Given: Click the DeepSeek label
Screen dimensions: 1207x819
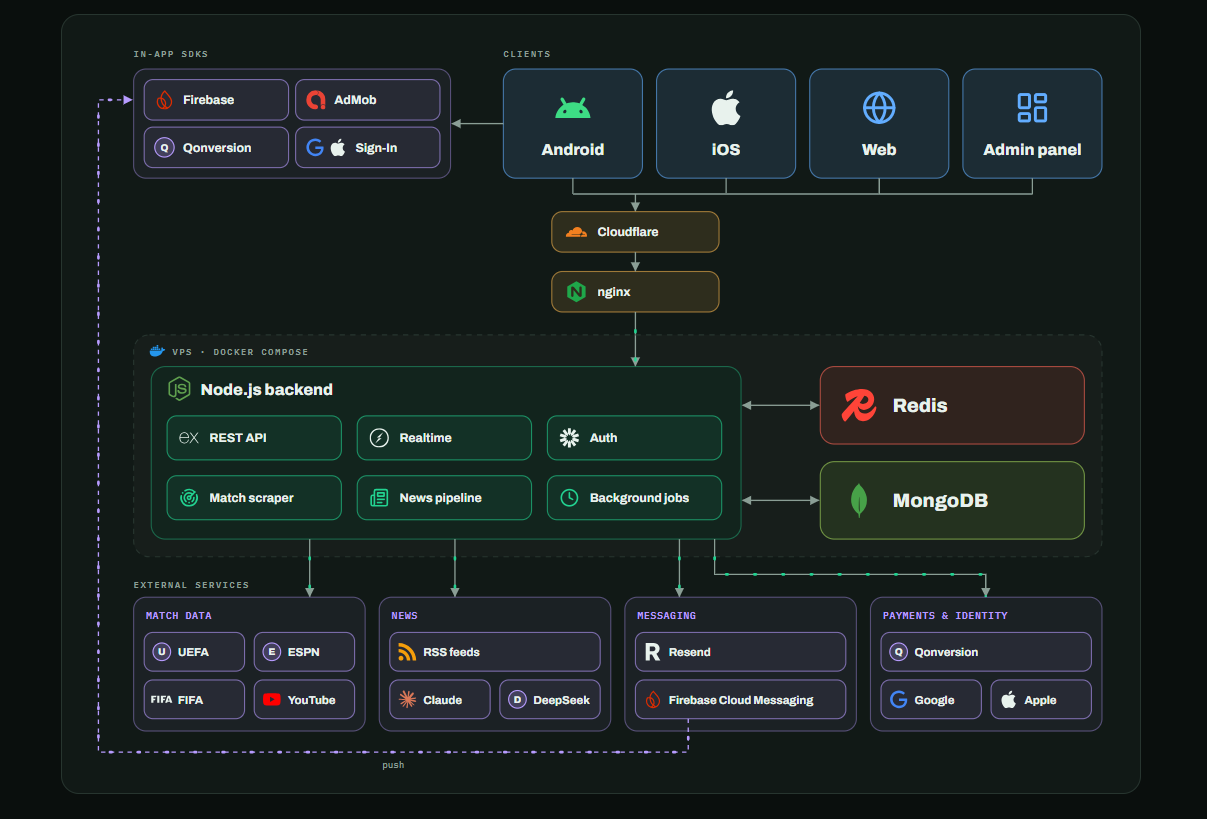Looking at the screenshot, I should tap(561, 700).
